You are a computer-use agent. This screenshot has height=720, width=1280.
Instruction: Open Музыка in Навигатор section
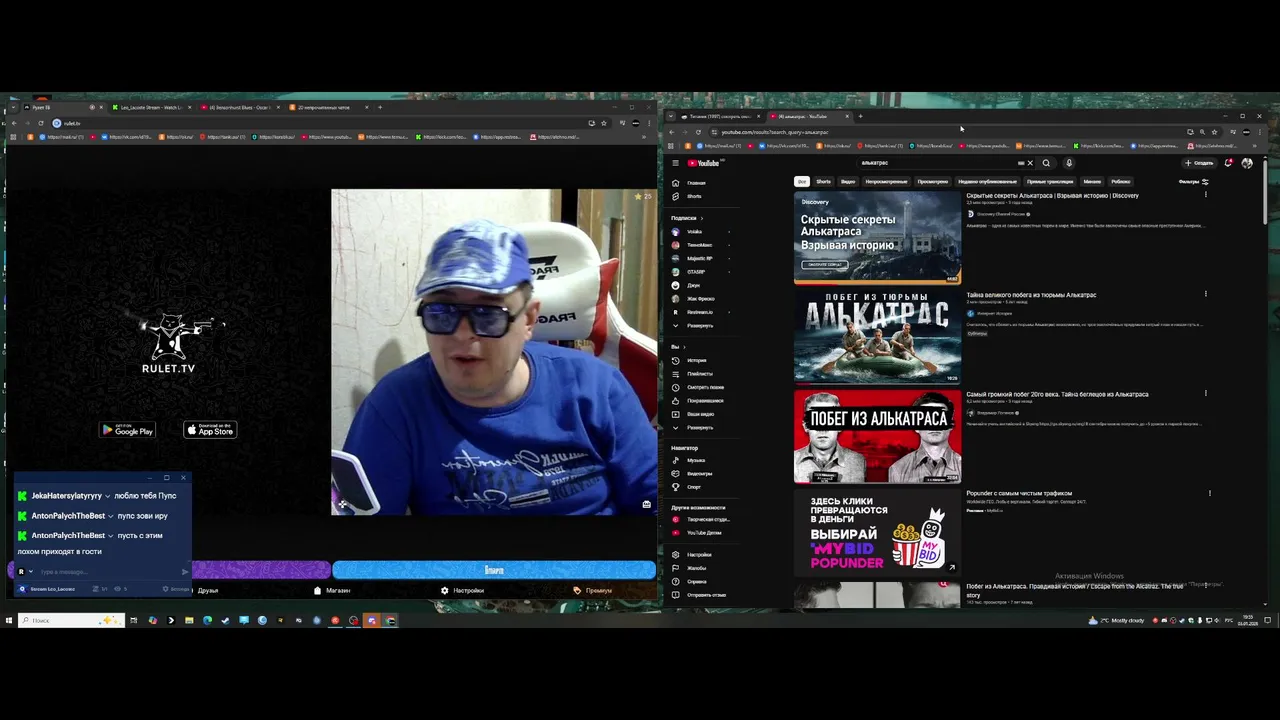tap(696, 460)
